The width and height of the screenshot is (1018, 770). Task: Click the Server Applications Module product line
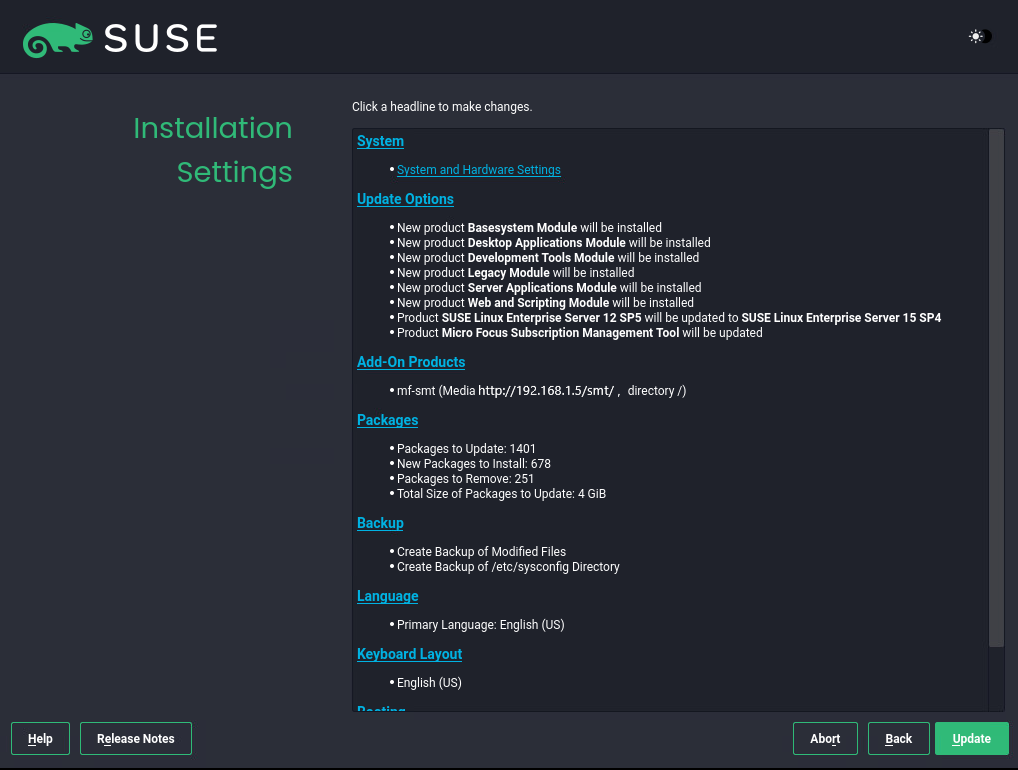pyautogui.click(x=549, y=288)
